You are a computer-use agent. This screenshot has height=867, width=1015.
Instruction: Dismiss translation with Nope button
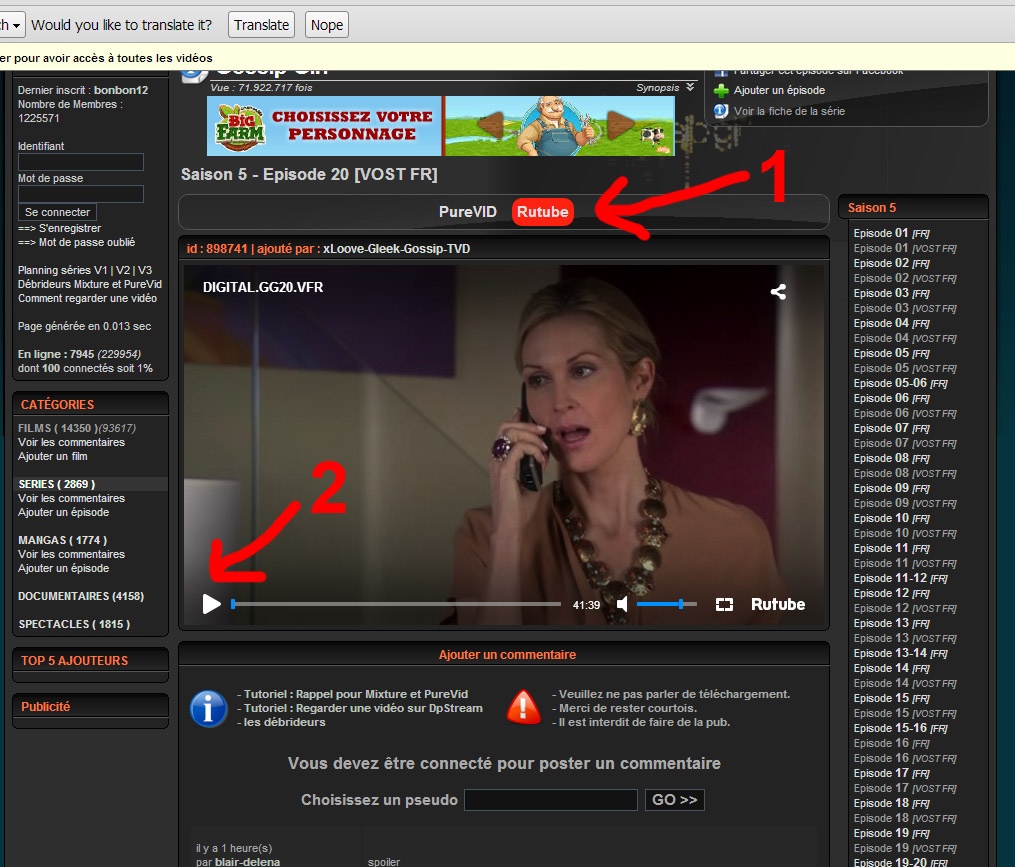point(326,25)
